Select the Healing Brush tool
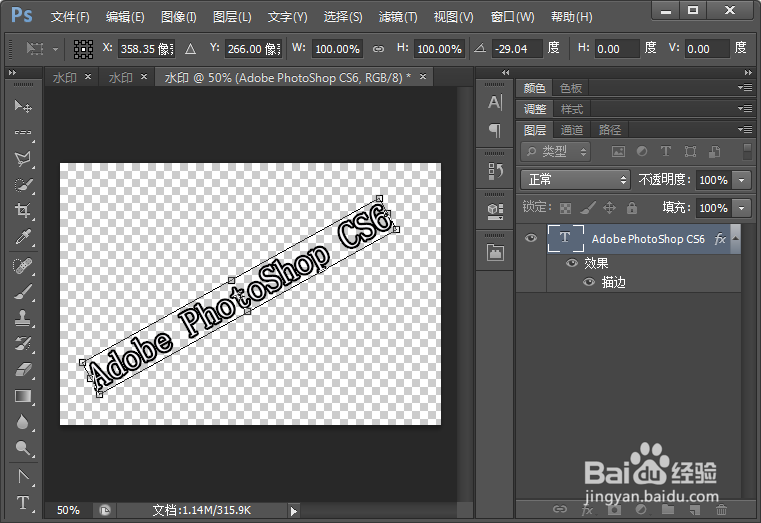The width and height of the screenshot is (761, 523). [x=23, y=265]
